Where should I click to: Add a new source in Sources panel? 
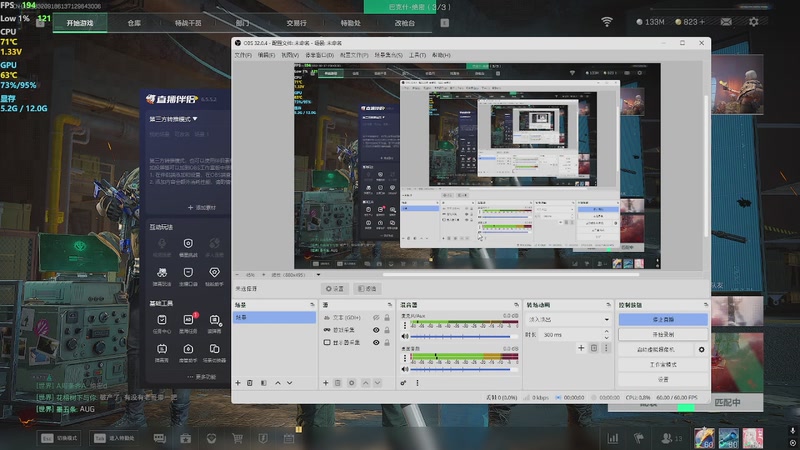point(326,383)
